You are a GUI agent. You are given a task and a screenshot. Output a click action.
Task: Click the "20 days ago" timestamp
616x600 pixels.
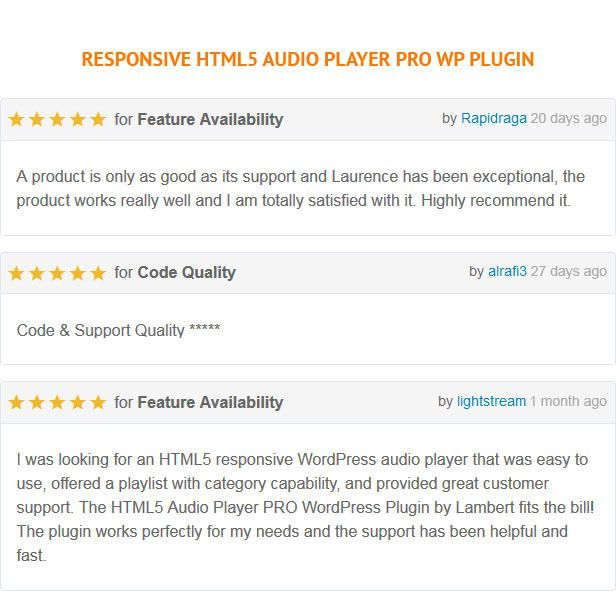(x=568, y=118)
